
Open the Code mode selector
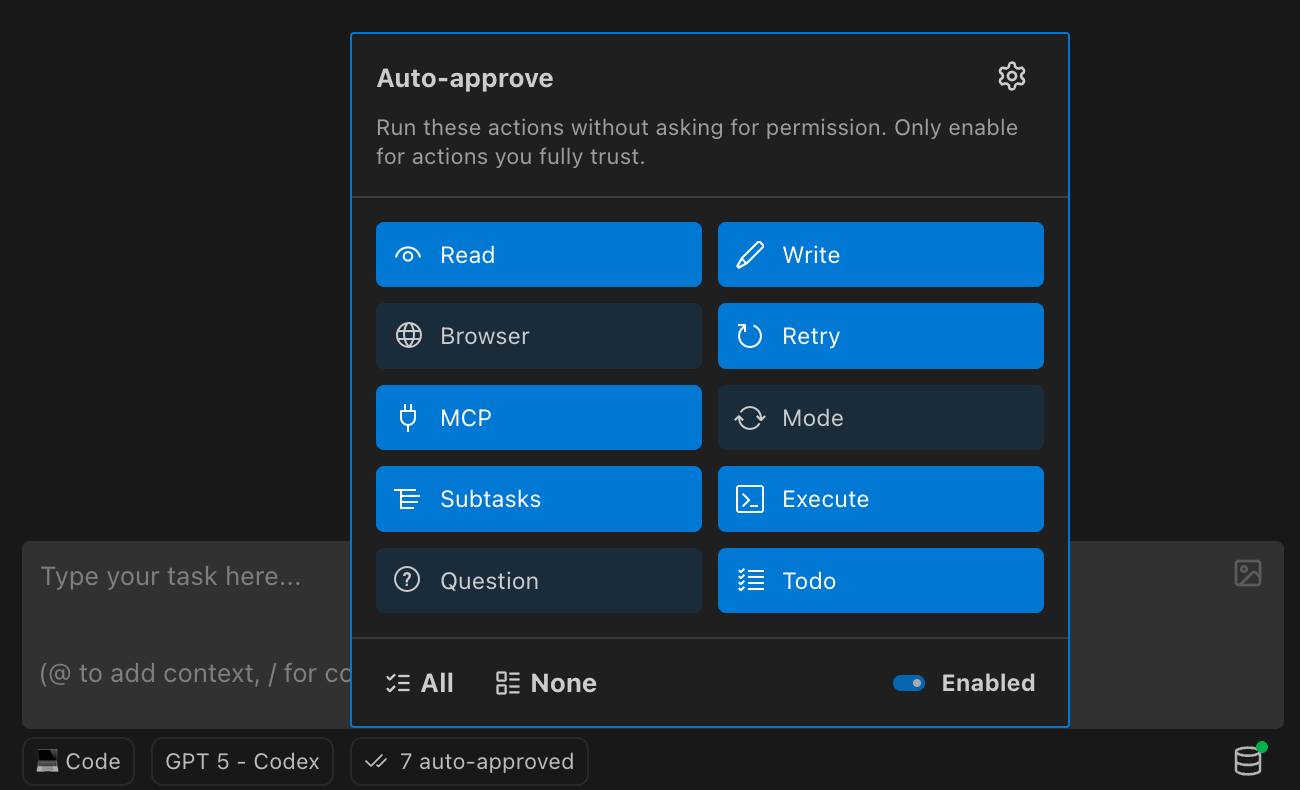tap(78, 761)
